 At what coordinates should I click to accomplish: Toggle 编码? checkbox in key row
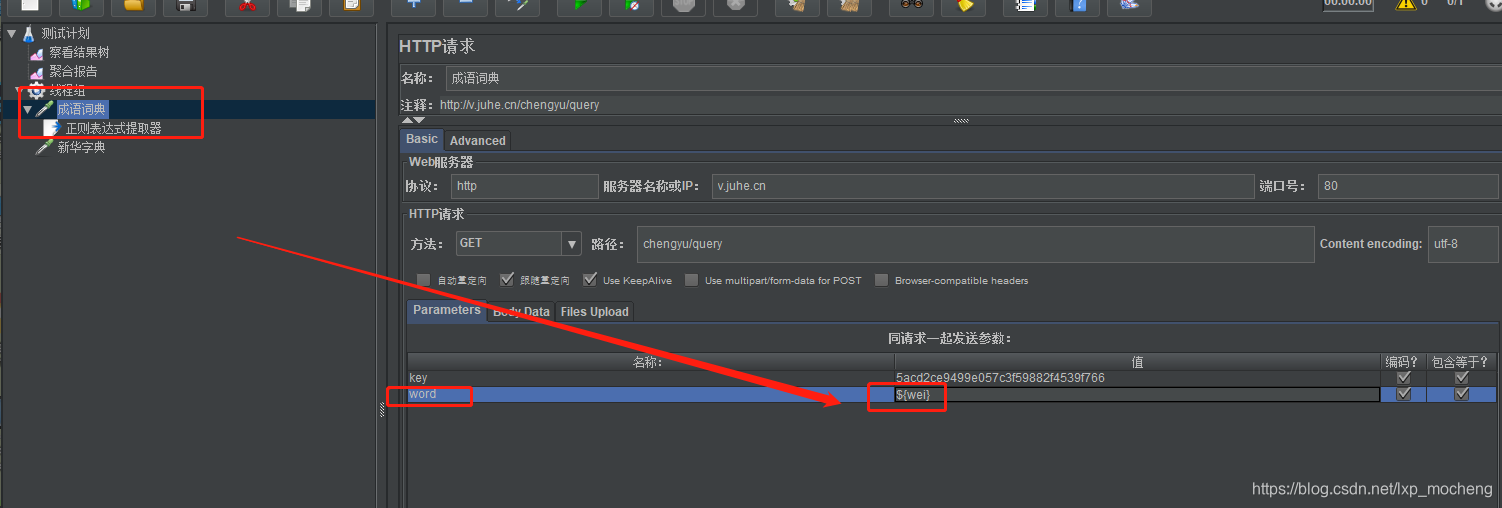pyautogui.click(x=1404, y=378)
